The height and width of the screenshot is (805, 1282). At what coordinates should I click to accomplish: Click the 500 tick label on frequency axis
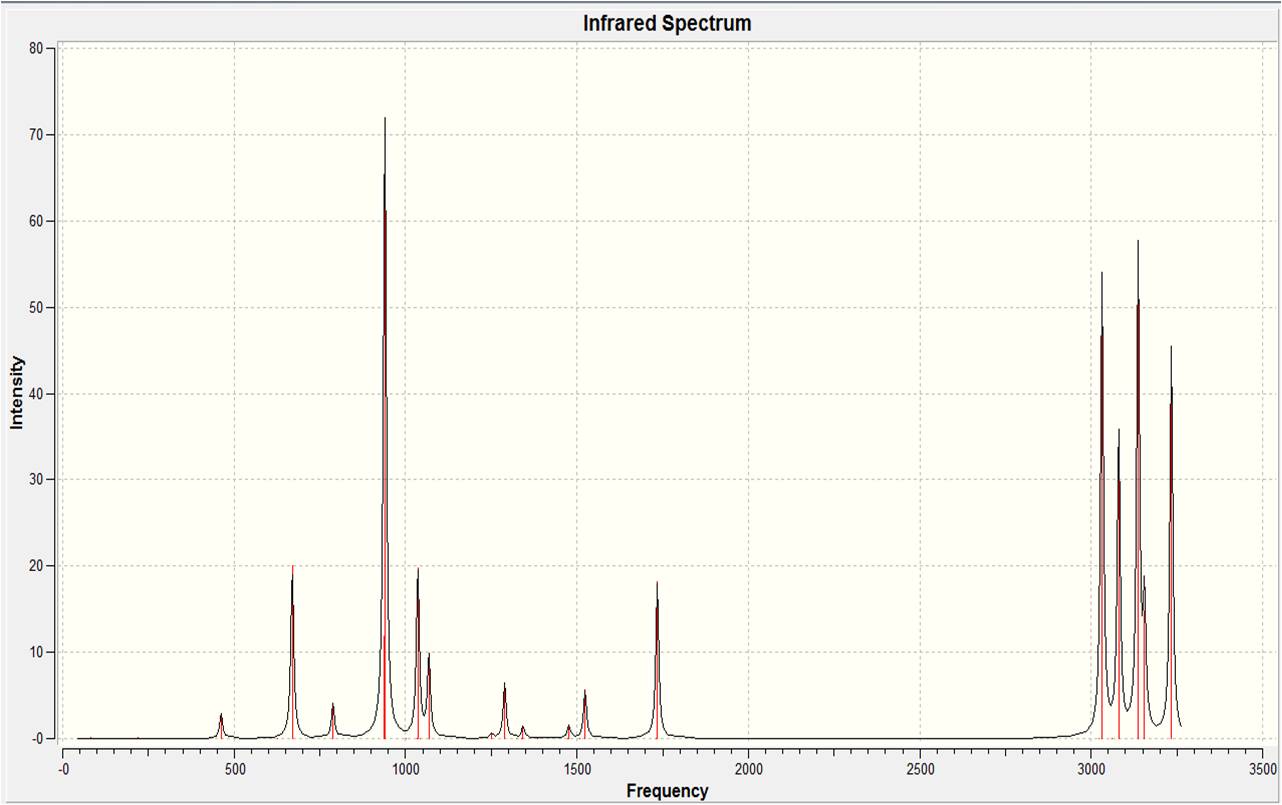pos(234,768)
